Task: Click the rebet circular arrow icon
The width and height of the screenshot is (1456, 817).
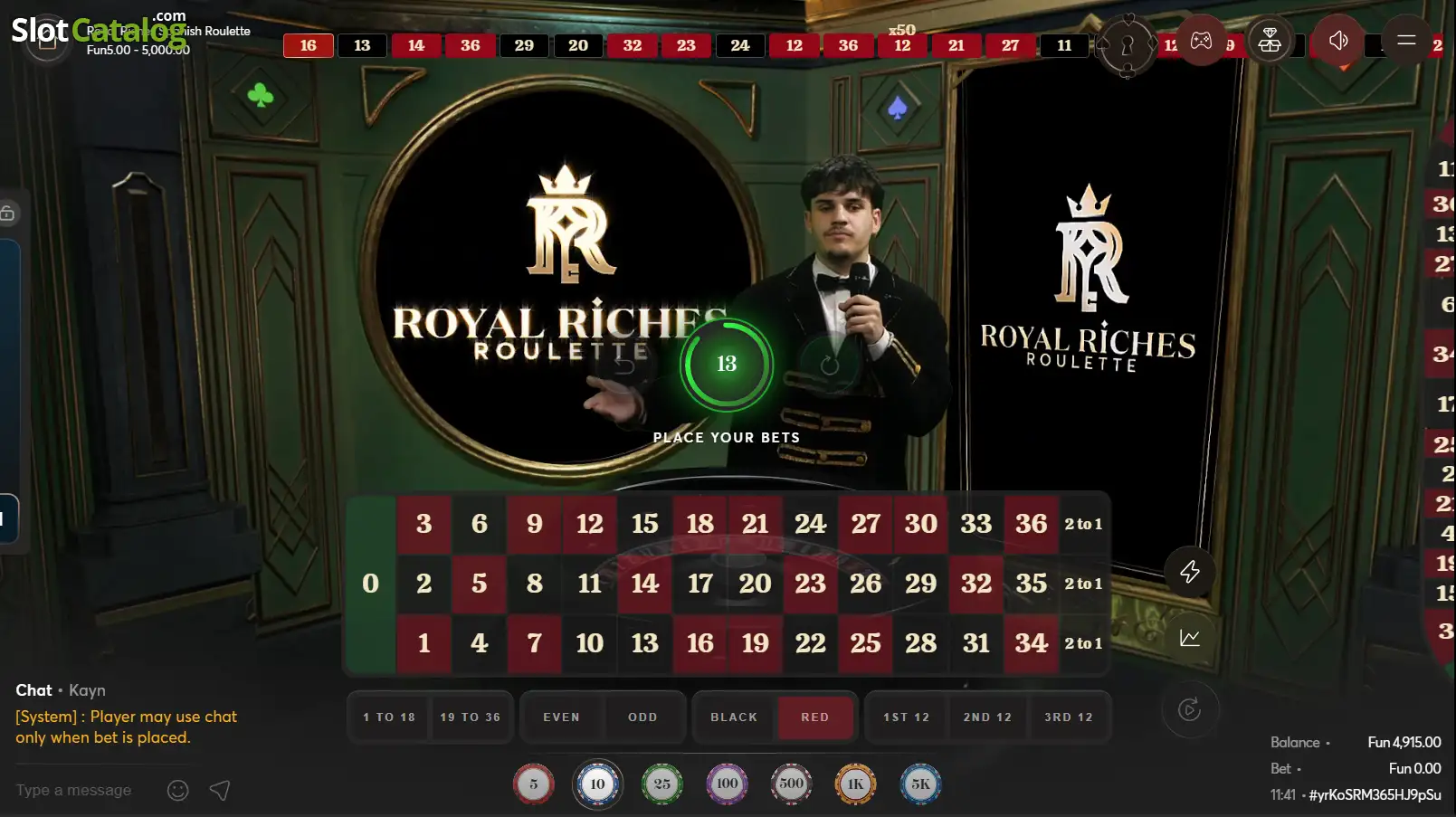Action: [x=1189, y=710]
